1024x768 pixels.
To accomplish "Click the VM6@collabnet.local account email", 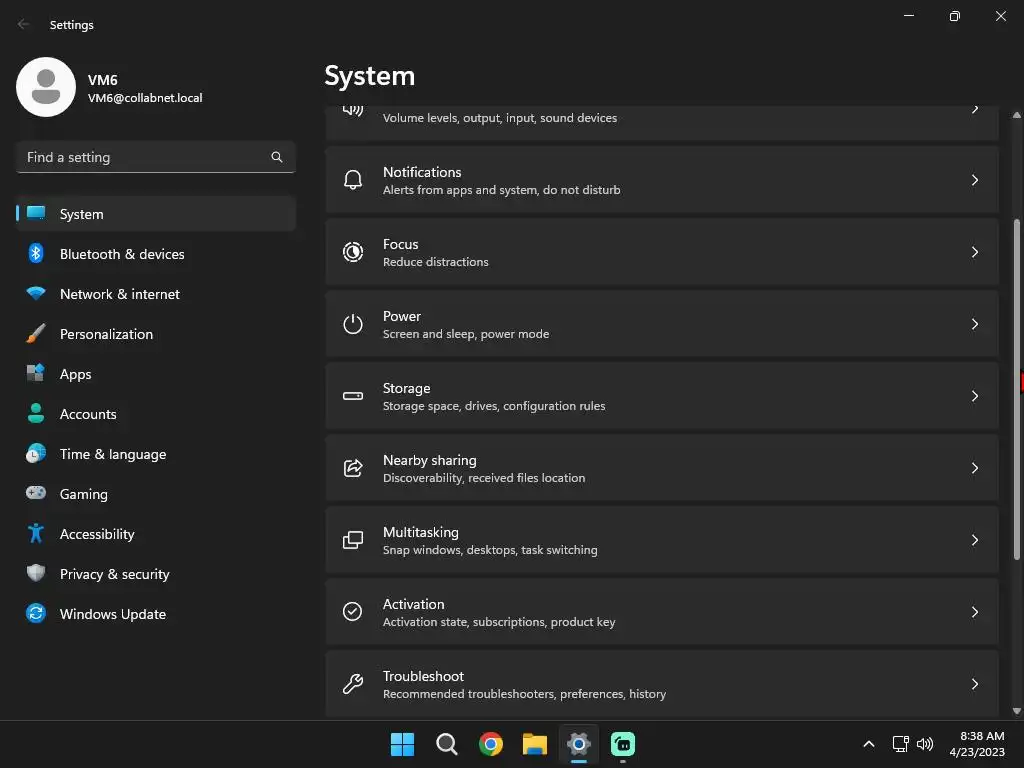I will coord(145,98).
